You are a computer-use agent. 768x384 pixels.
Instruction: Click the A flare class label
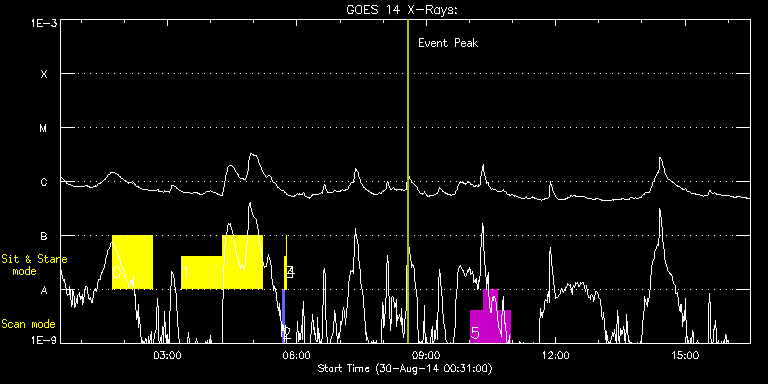pyautogui.click(x=44, y=290)
